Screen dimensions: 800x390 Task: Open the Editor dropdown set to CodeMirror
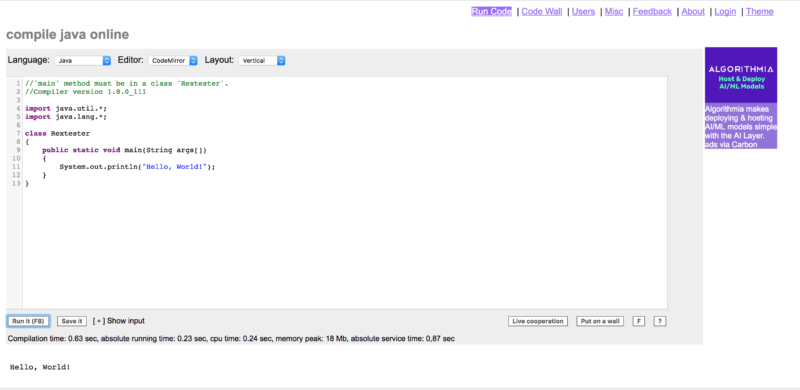coord(173,60)
